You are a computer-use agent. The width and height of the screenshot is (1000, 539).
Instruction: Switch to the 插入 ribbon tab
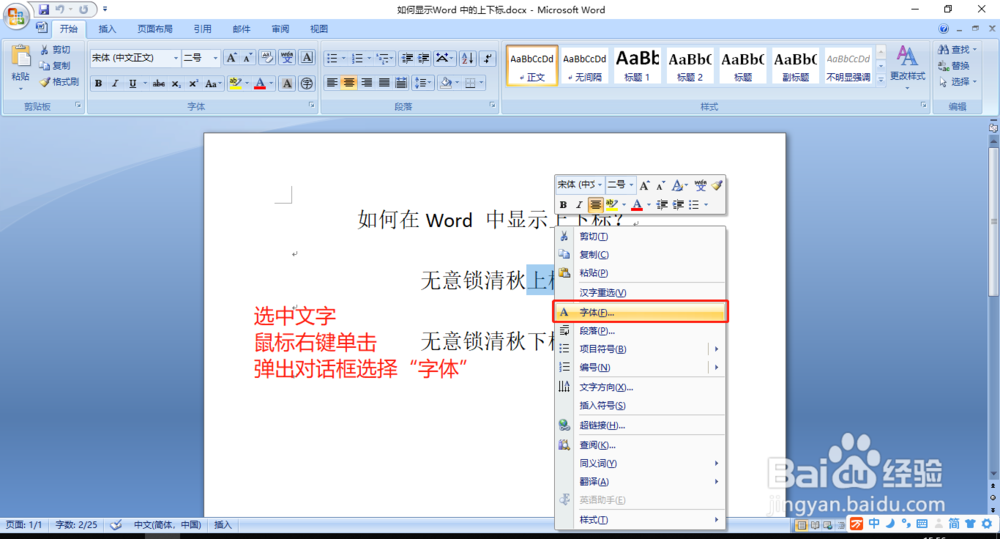point(107,29)
